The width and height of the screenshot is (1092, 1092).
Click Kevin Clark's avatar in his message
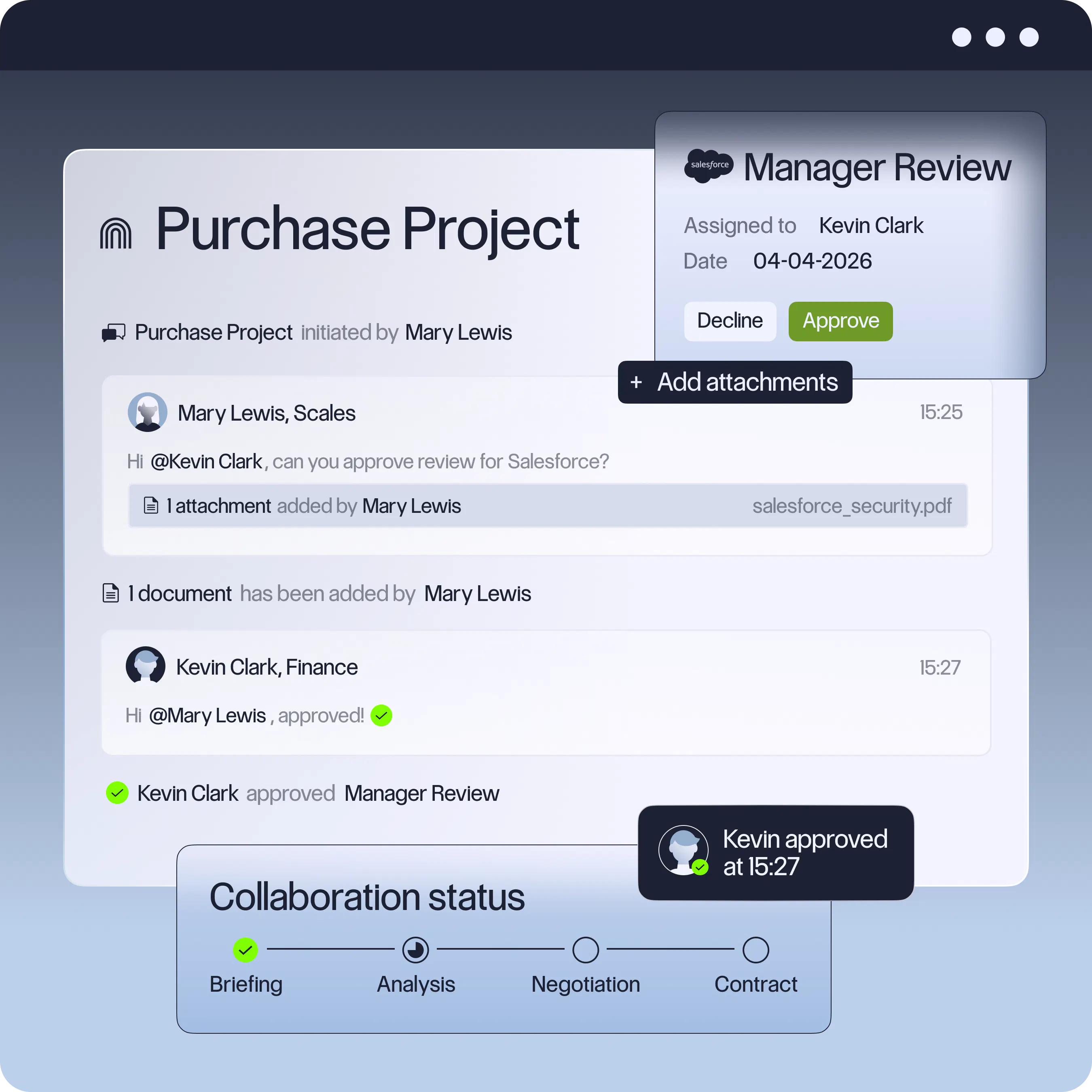coord(145,666)
